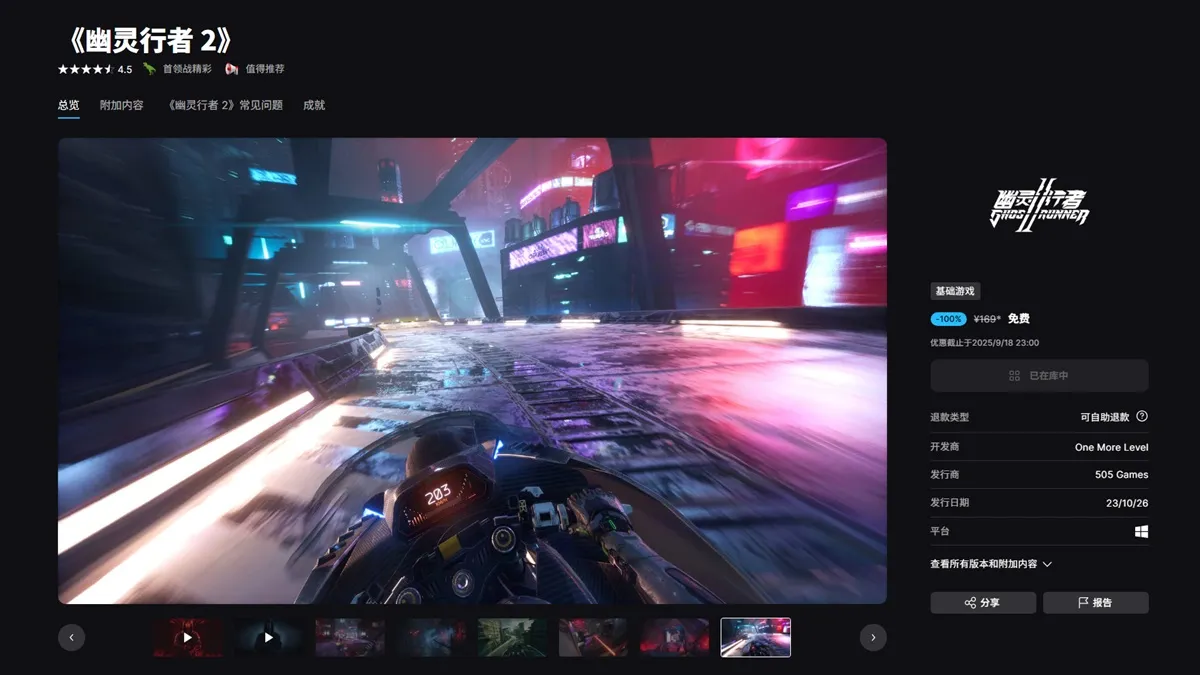Click the 优惠截止于2025/9/18 23:00 text
The width and height of the screenshot is (1200, 675).
point(985,342)
